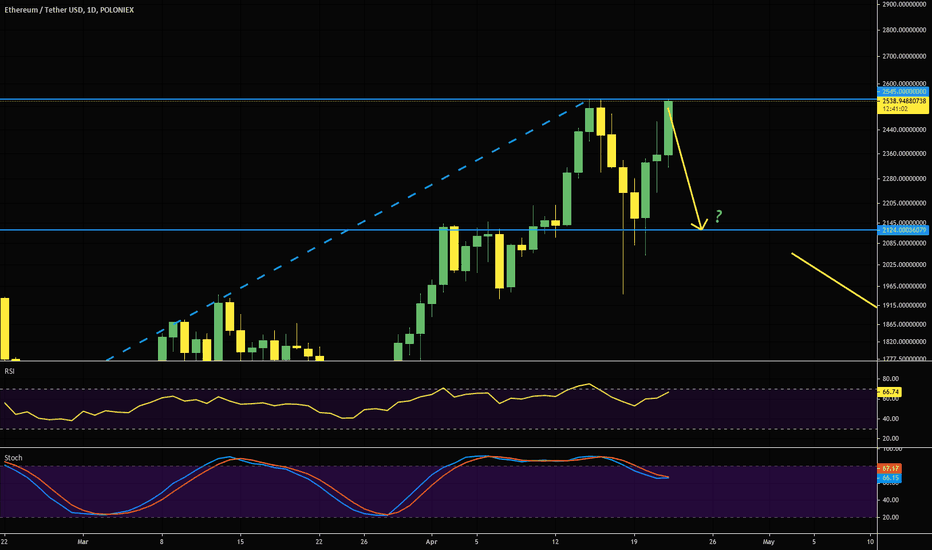Image resolution: width=932 pixels, height=550 pixels.
Task: Select the 2085.00000000 price scale label
Action: [x=904, y=243]
